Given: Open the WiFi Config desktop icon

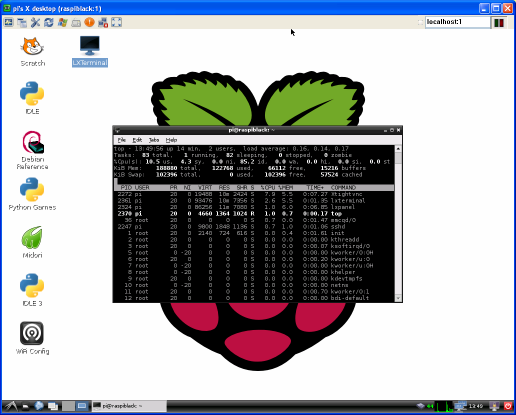Looking at the screenshot, I should click(x=32, y=338).
